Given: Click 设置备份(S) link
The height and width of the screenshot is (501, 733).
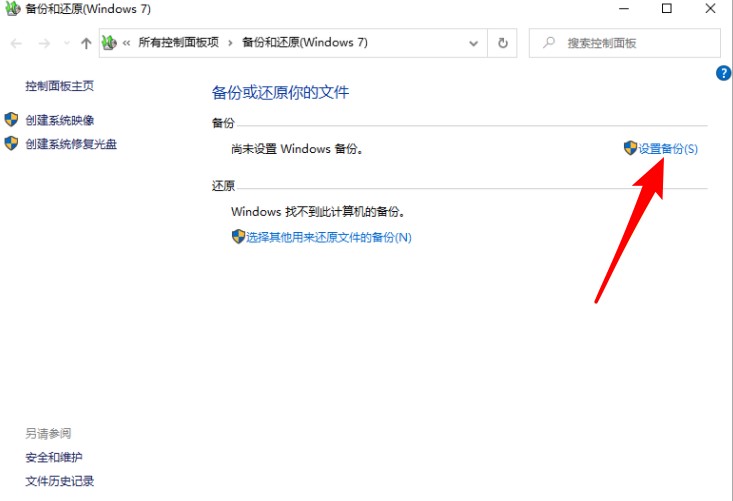Looking at the screenshot, I should click(x=668, y=149).
